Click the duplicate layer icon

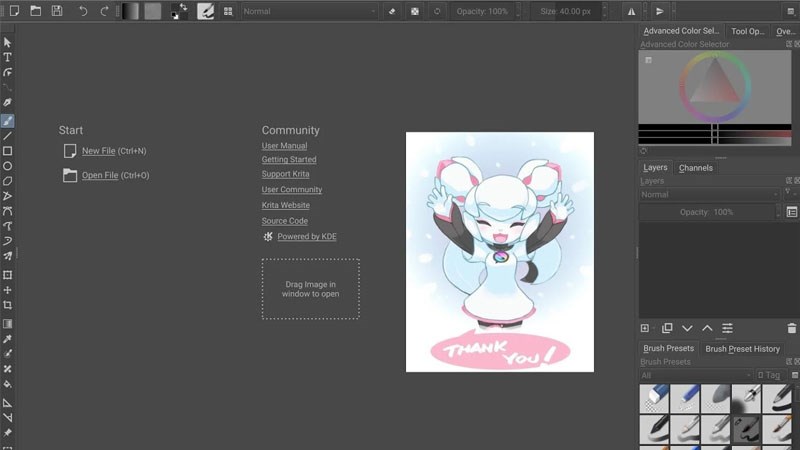coord(667,328)
